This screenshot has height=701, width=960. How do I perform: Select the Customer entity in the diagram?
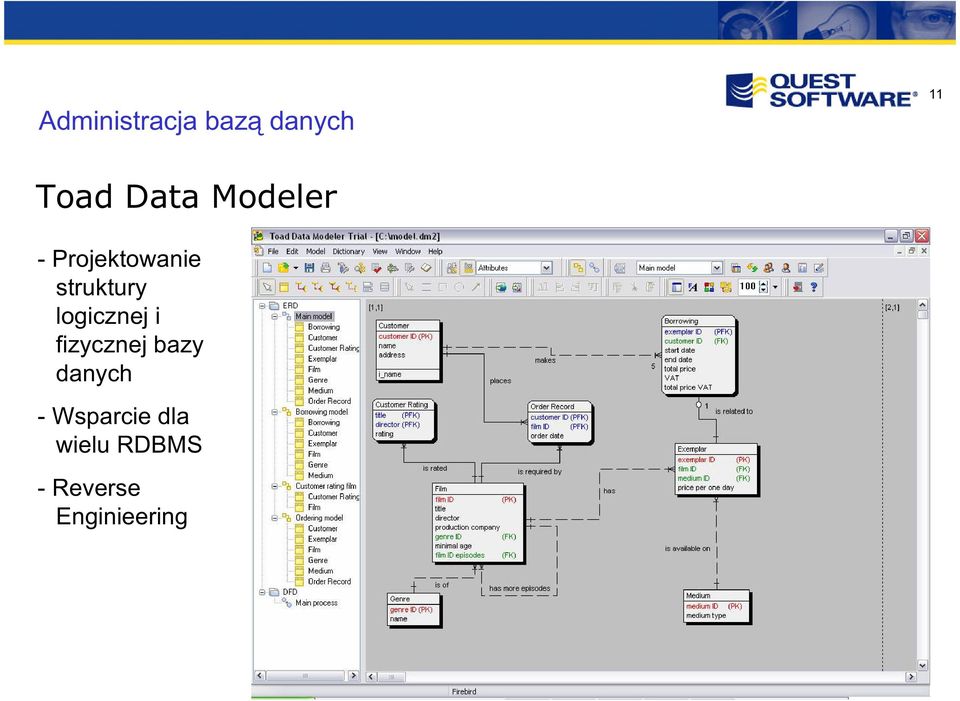click(x=408, y=351)
